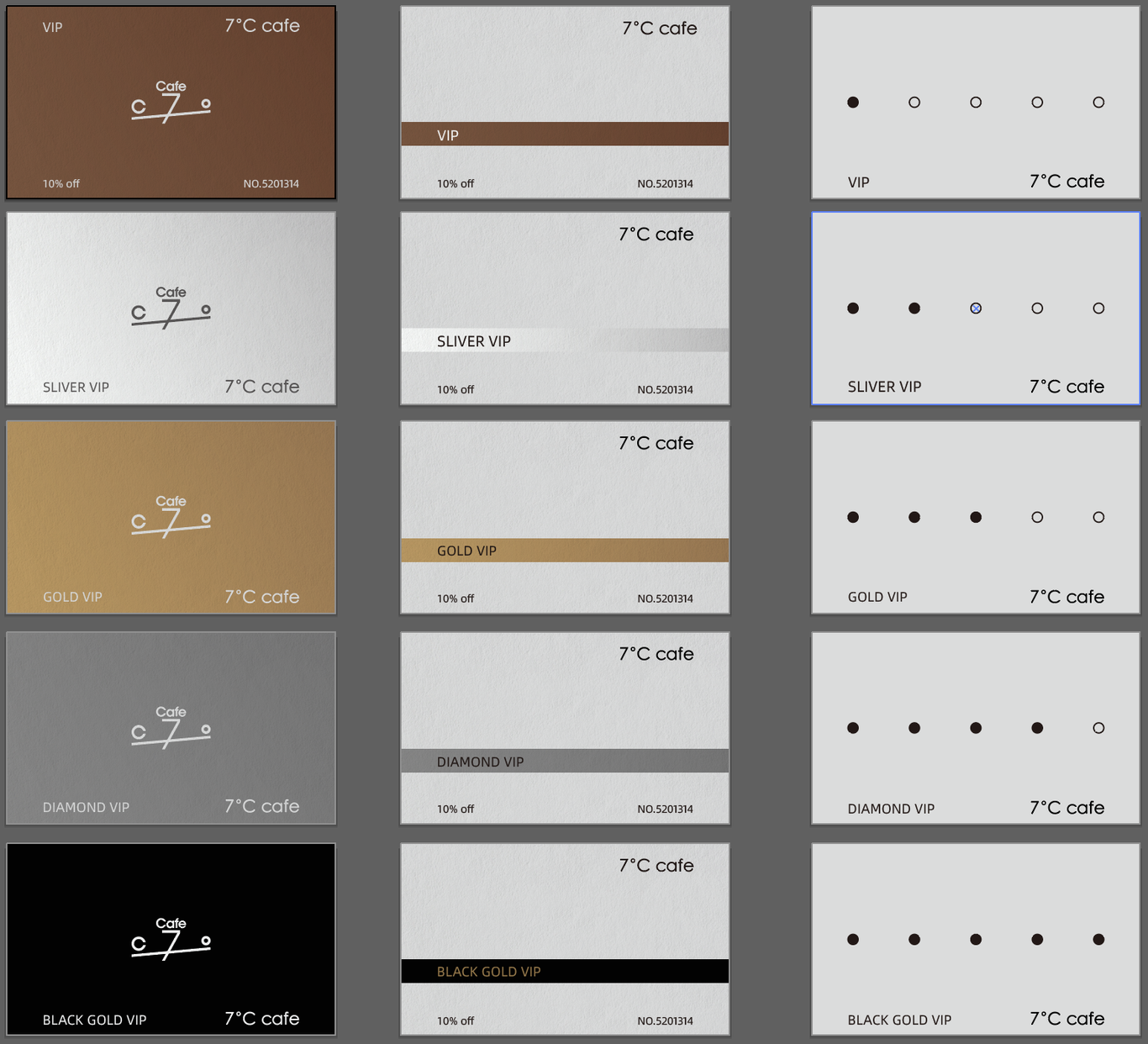Click the white Cafe logo on the black card
This screenshot has width=1148, height=1044.
(171, 938)
